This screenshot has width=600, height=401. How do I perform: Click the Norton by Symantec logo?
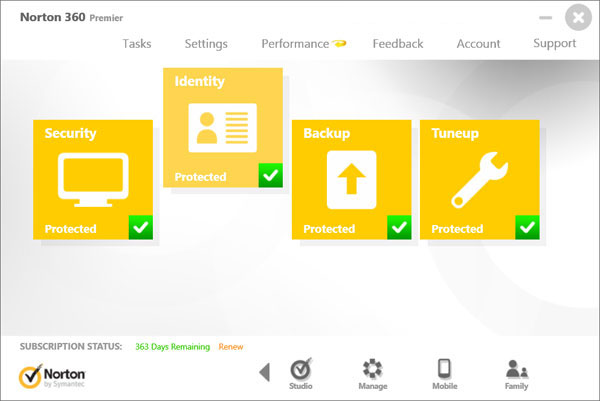tap(52, 376)
